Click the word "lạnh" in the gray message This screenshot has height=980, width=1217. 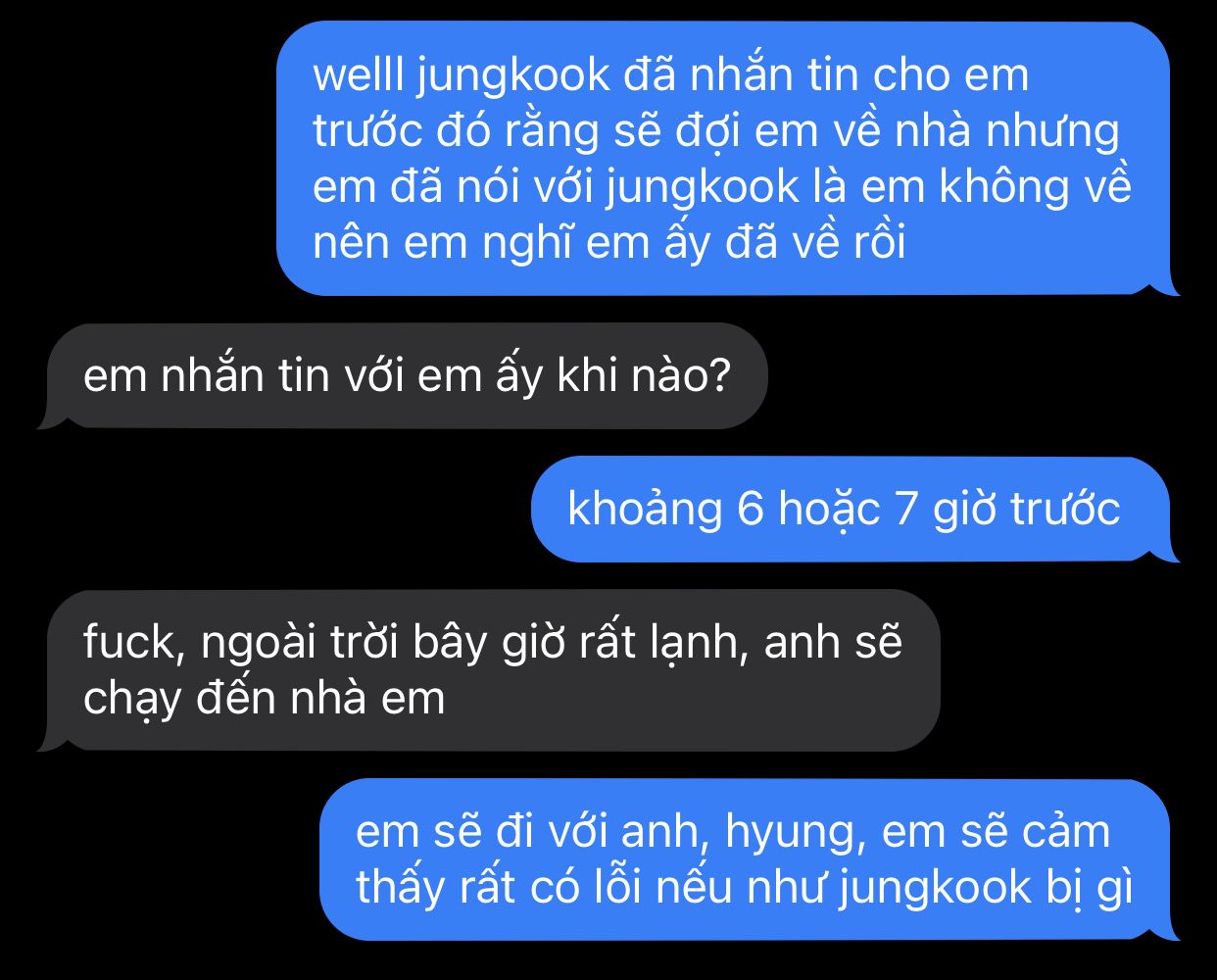700,645
